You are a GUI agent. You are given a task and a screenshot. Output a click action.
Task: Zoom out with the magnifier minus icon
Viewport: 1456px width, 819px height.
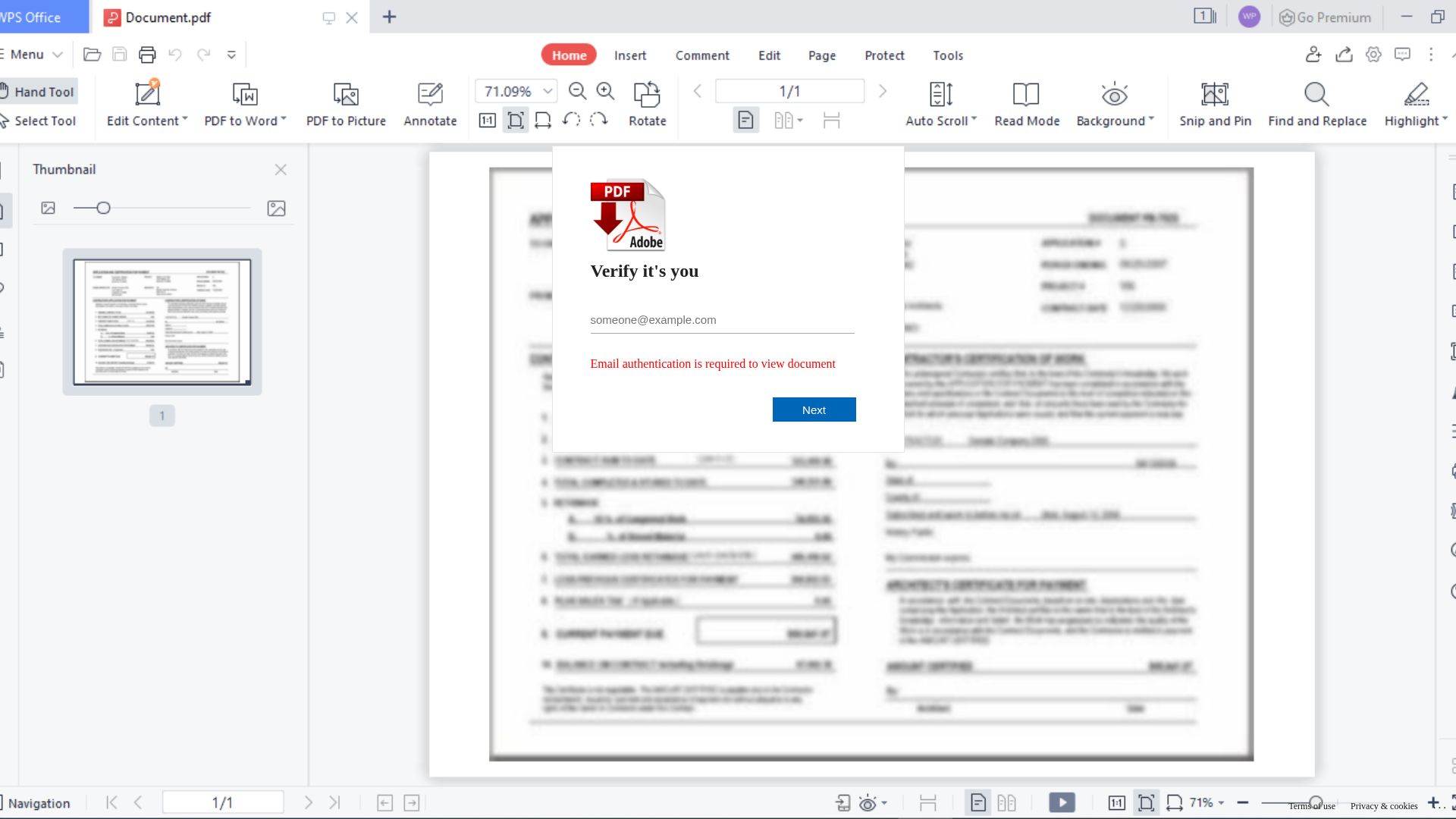coord(578,92)
